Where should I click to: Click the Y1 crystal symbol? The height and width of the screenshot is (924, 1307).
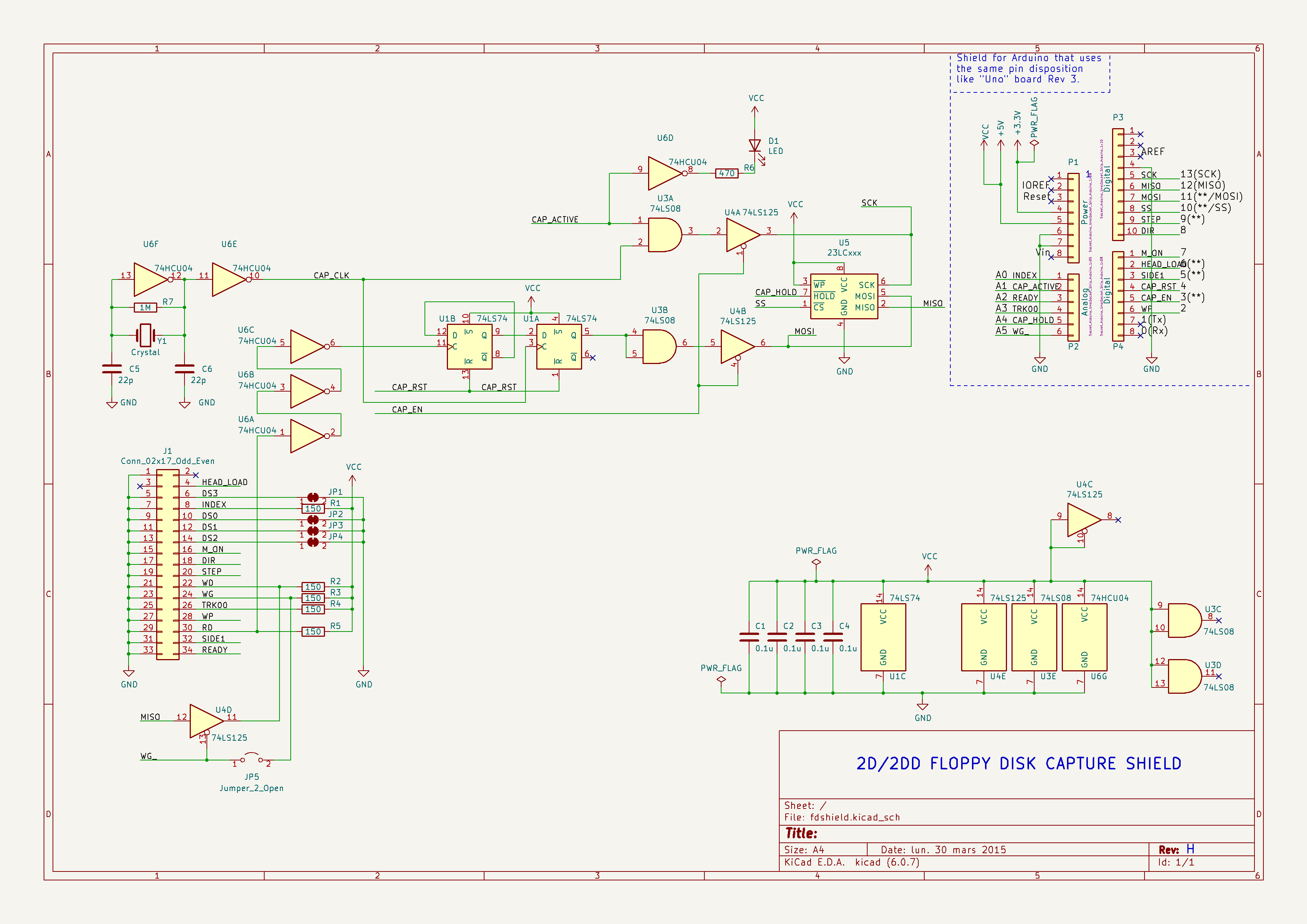tap(146, 335)
